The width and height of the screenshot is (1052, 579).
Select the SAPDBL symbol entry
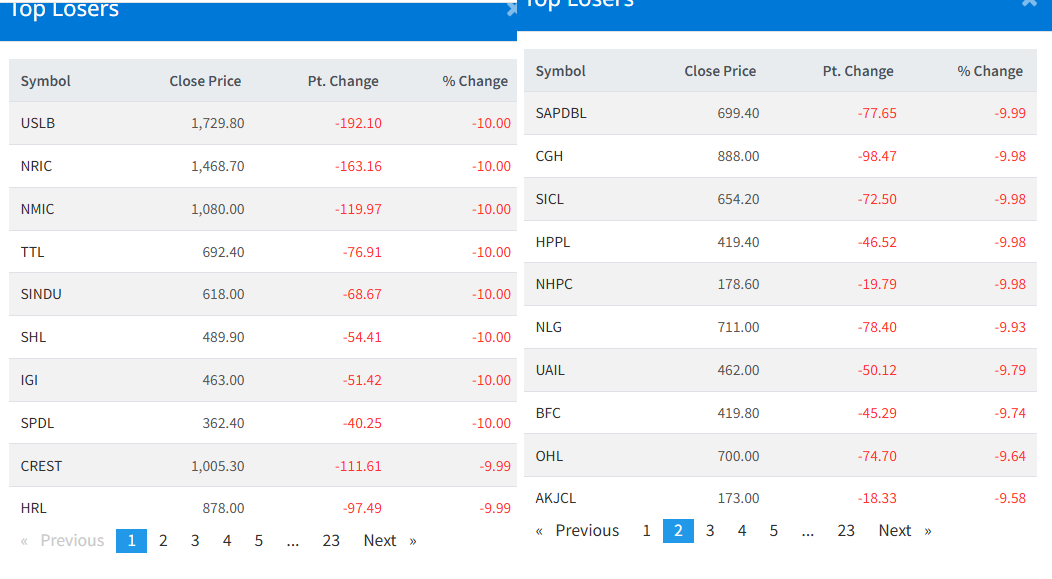[561, 113]
